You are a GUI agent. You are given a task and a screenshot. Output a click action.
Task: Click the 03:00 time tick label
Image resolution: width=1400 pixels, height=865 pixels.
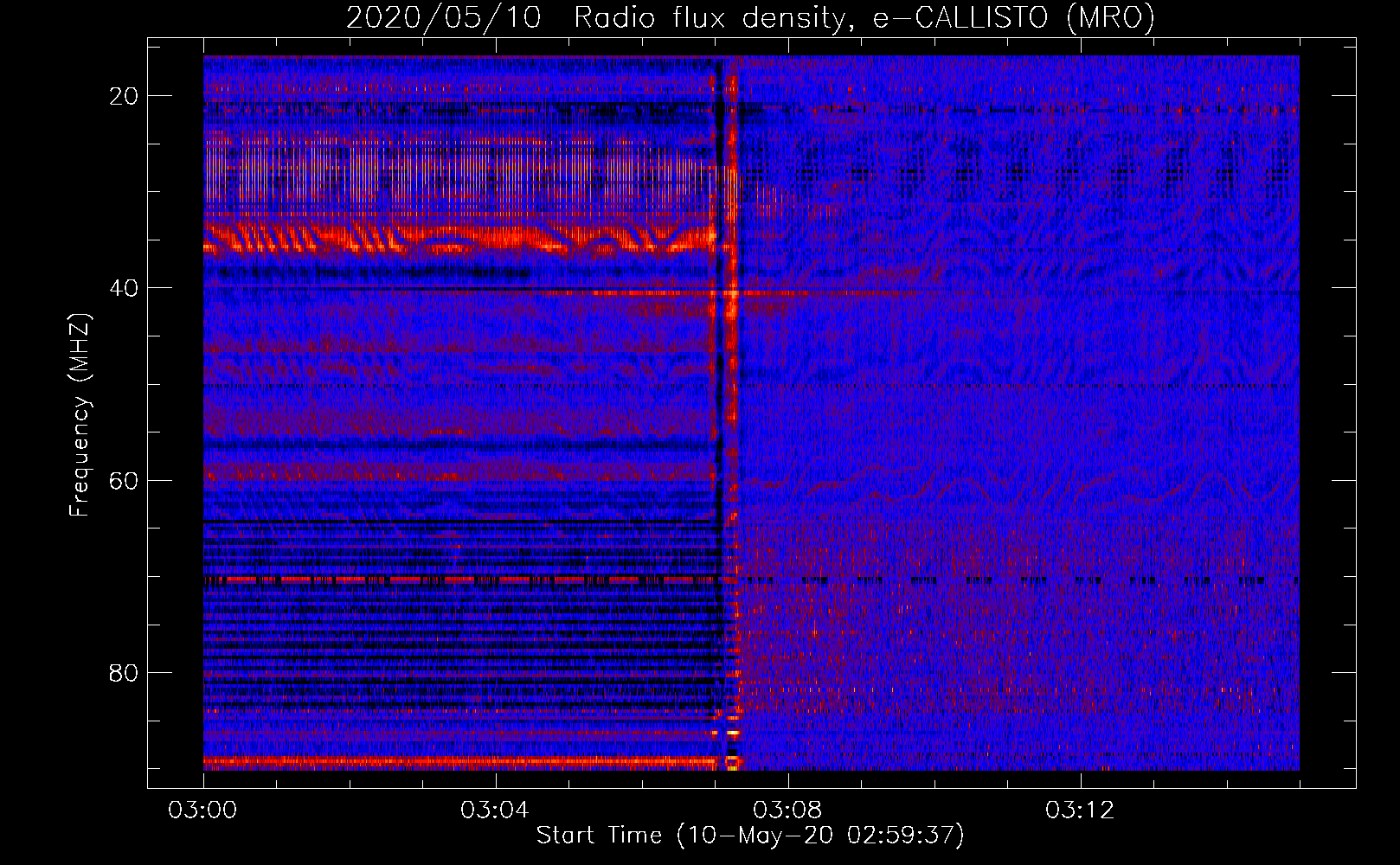(x=203, y=811)
